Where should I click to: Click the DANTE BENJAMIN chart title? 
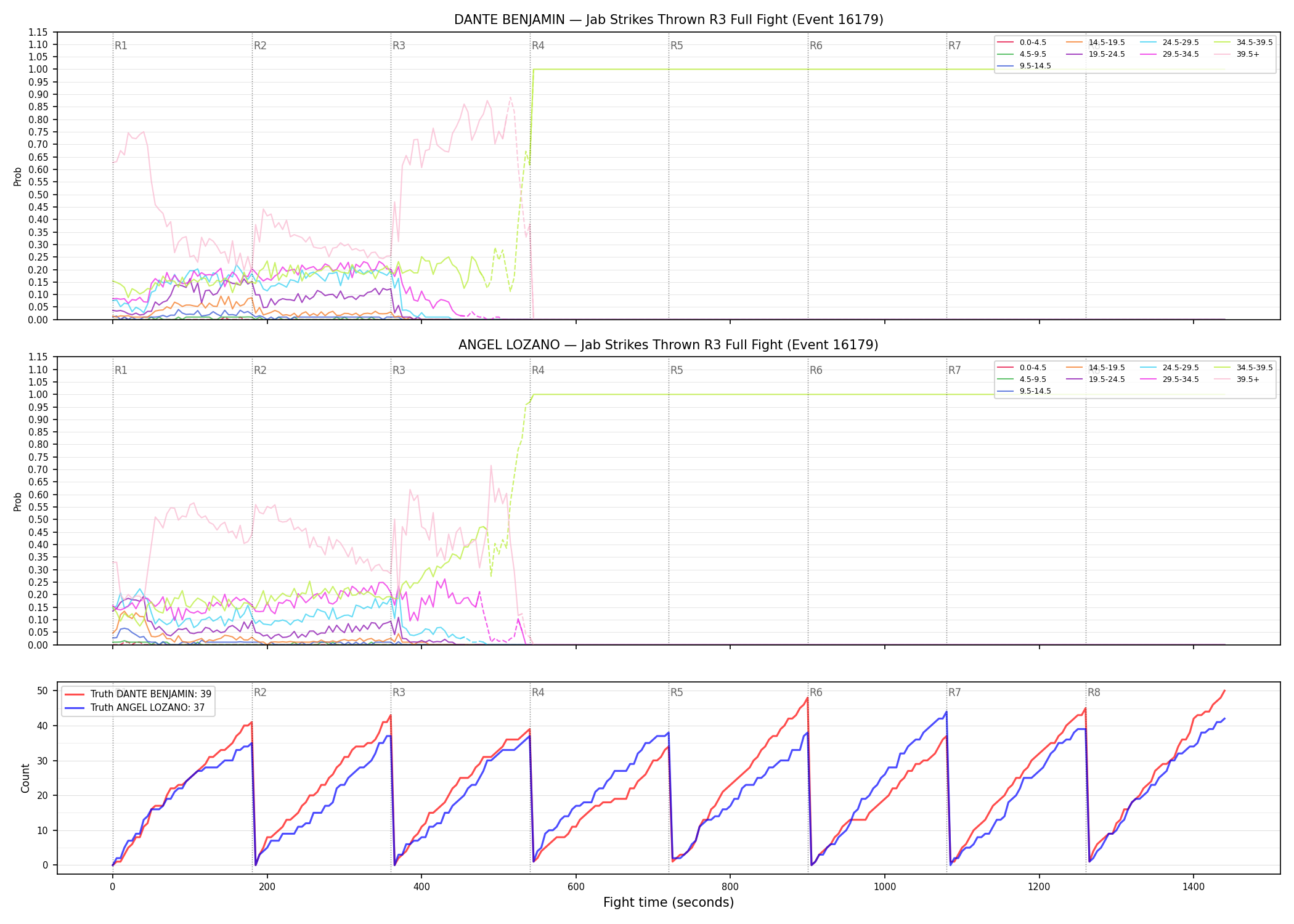click(x=669, y=20)
